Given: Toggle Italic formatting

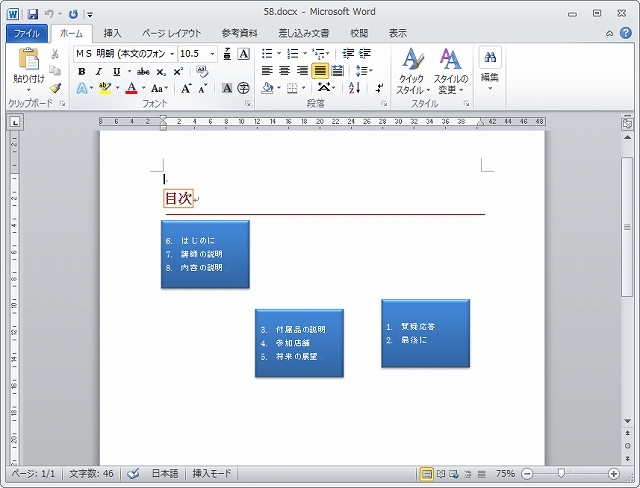Looking at the screenshot, I should (x=98, y=71).
